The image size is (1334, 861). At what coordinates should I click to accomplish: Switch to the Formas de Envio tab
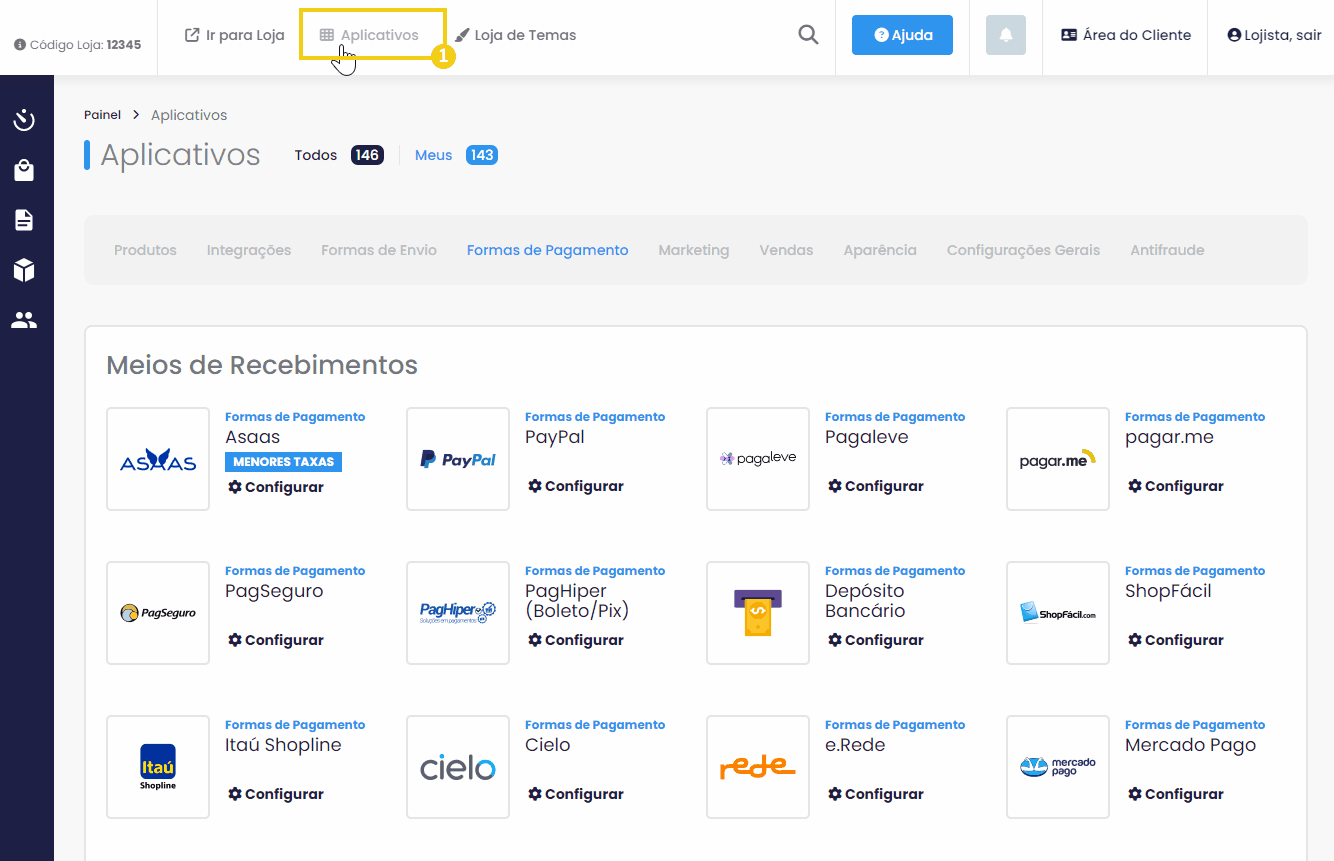click(x=379, y=250)
